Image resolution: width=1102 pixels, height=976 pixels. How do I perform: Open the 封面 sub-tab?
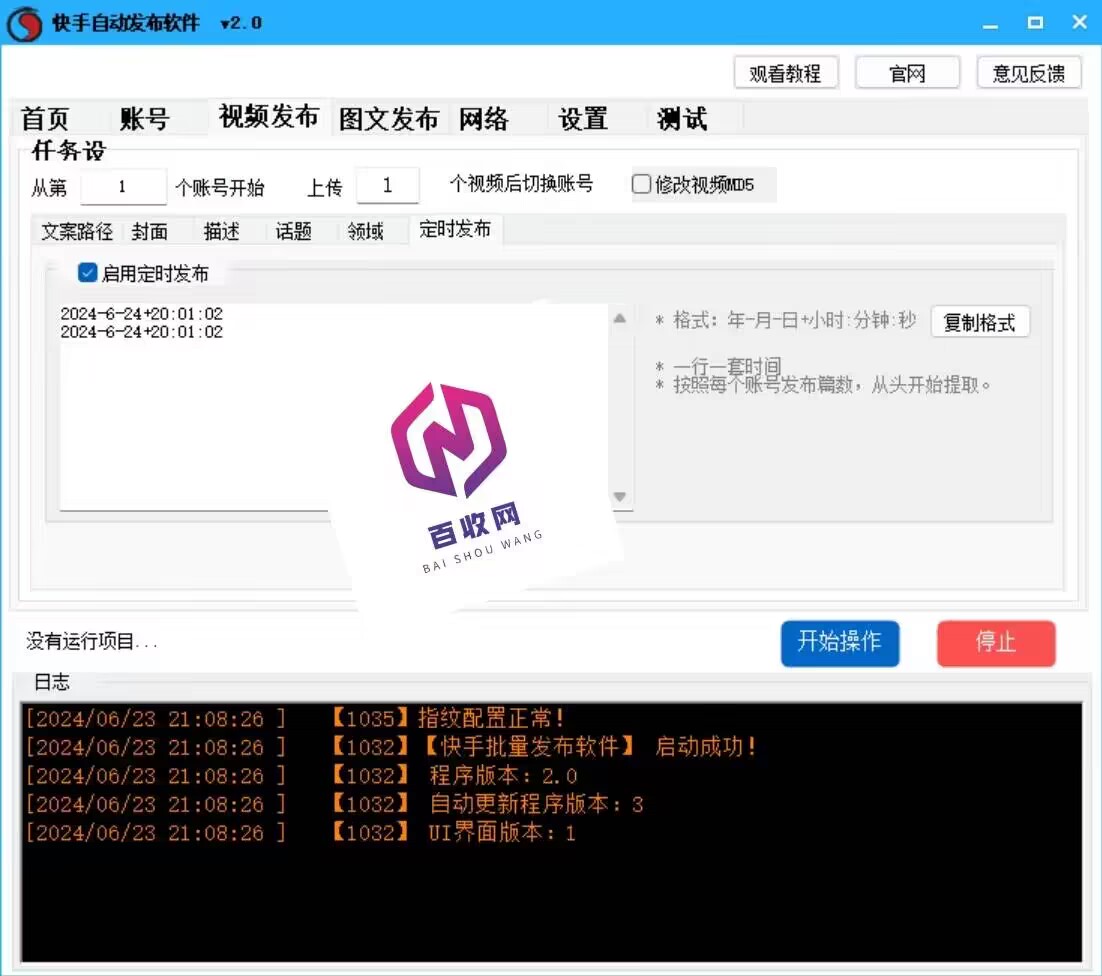pyautogui.click(x=150, y=230)
